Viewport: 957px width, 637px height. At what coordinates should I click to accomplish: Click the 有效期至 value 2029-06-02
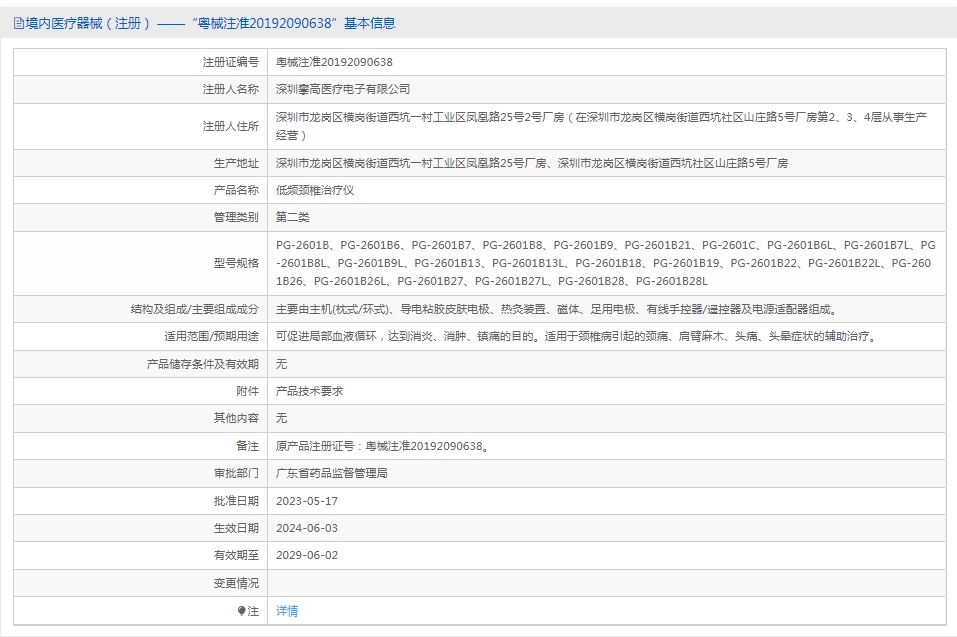pyautogui.click(x=307, y=555)
